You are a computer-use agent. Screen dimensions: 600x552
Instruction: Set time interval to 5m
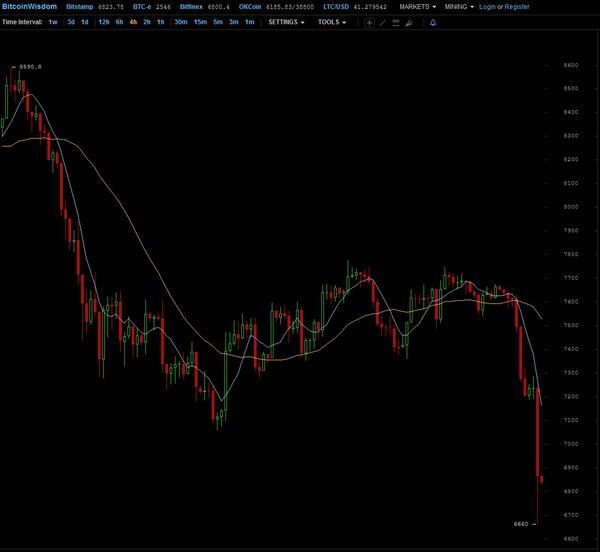pos(218,22)
